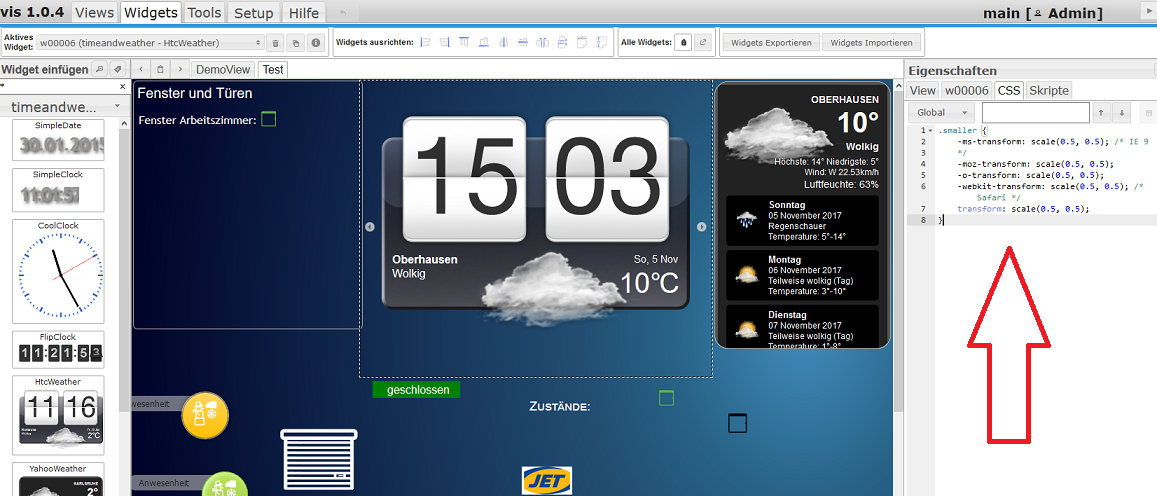Lock all widgets icon
This screenshot has height=496, width=1157.
pos(683,43)
